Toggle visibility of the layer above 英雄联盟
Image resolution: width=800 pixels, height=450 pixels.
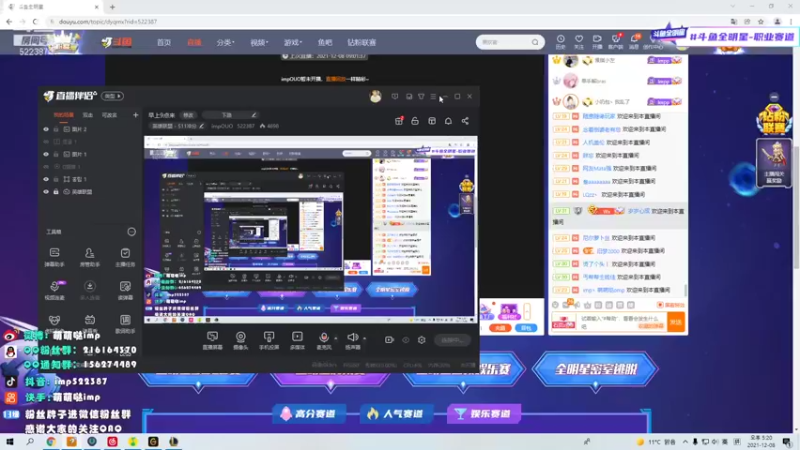point(46,179)
